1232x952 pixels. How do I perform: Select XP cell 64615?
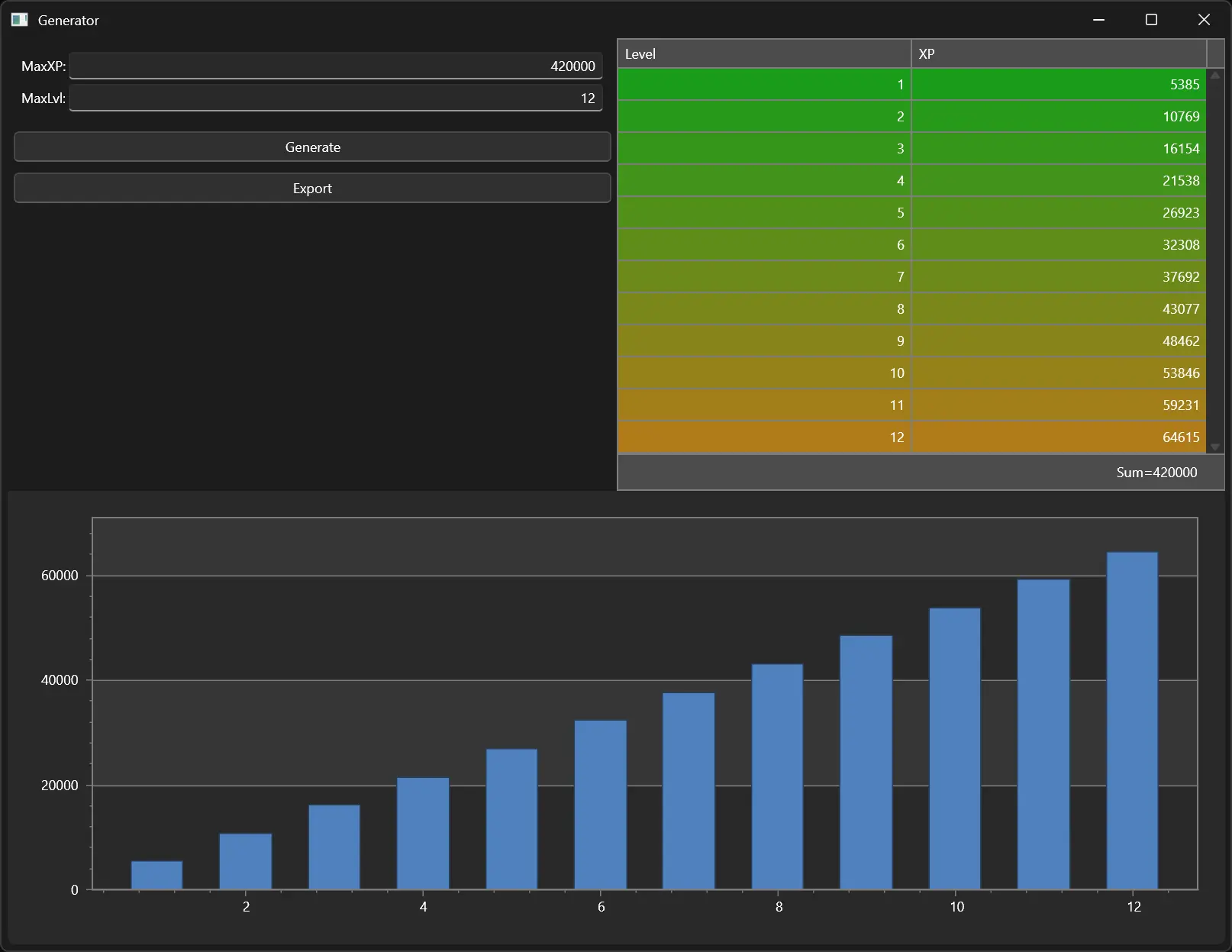1059,437
